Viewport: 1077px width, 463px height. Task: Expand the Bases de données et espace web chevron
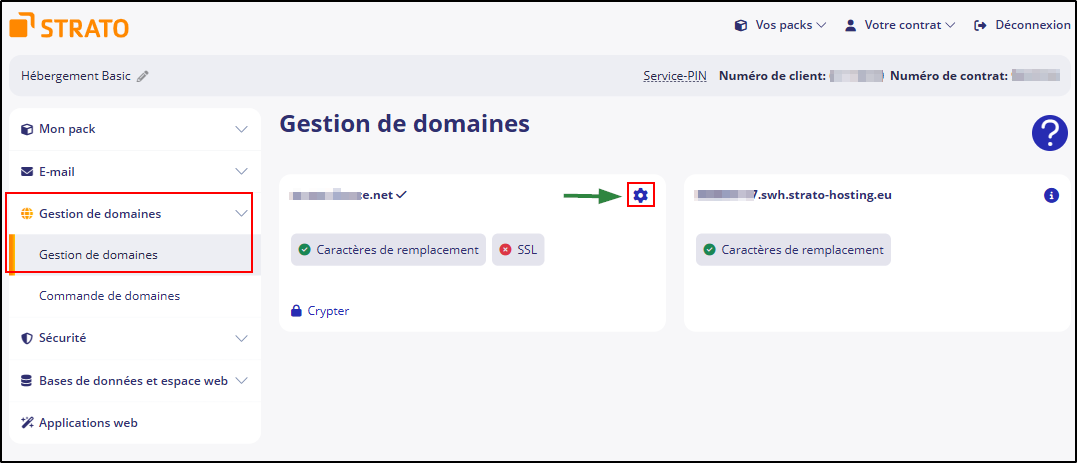click(241, 381)
